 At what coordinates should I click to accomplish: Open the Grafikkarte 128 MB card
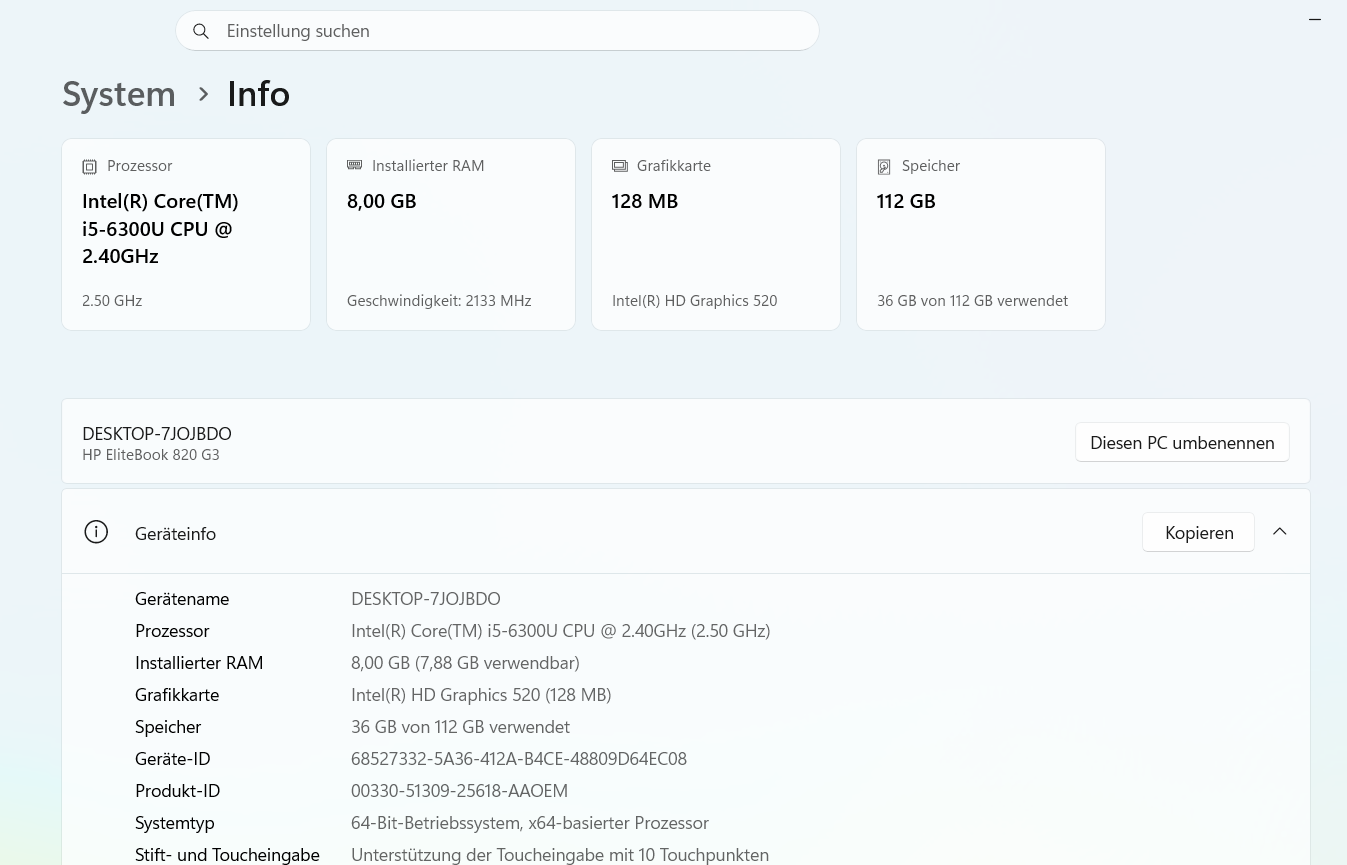[x=716, y=234]
